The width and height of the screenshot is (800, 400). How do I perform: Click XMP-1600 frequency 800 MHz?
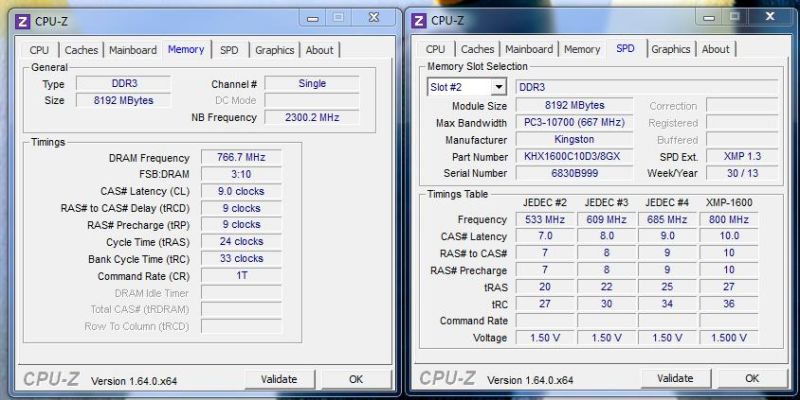tap(729, 219)
